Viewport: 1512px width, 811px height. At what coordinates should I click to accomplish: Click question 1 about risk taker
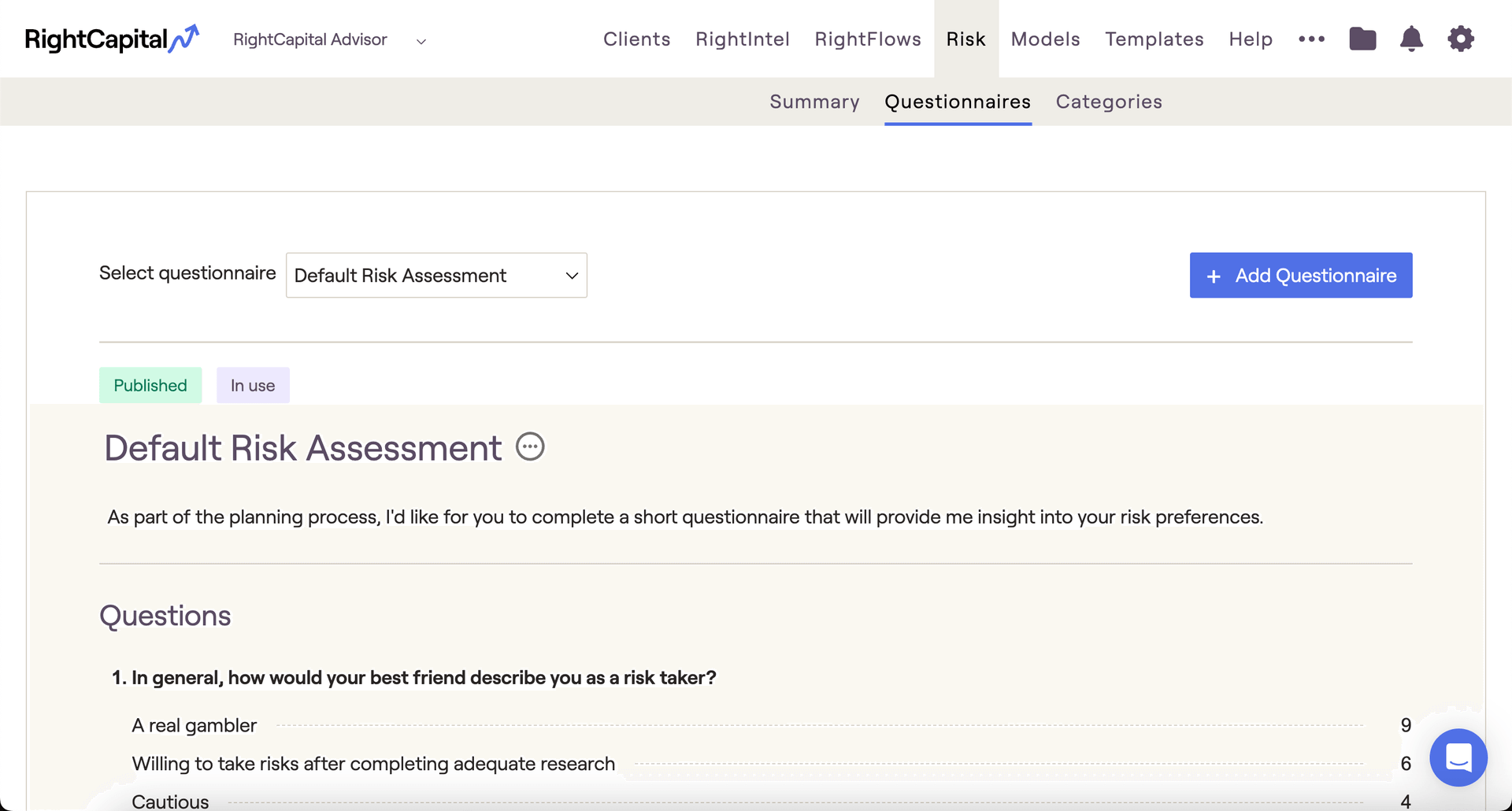click(414, 677)
